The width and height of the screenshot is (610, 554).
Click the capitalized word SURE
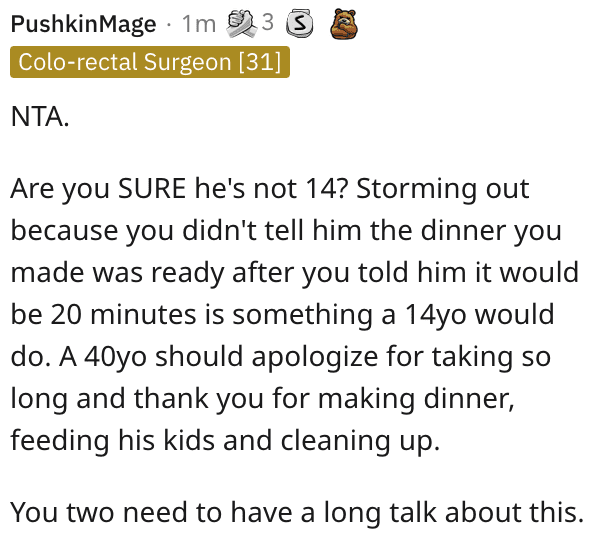coord(152,189)
